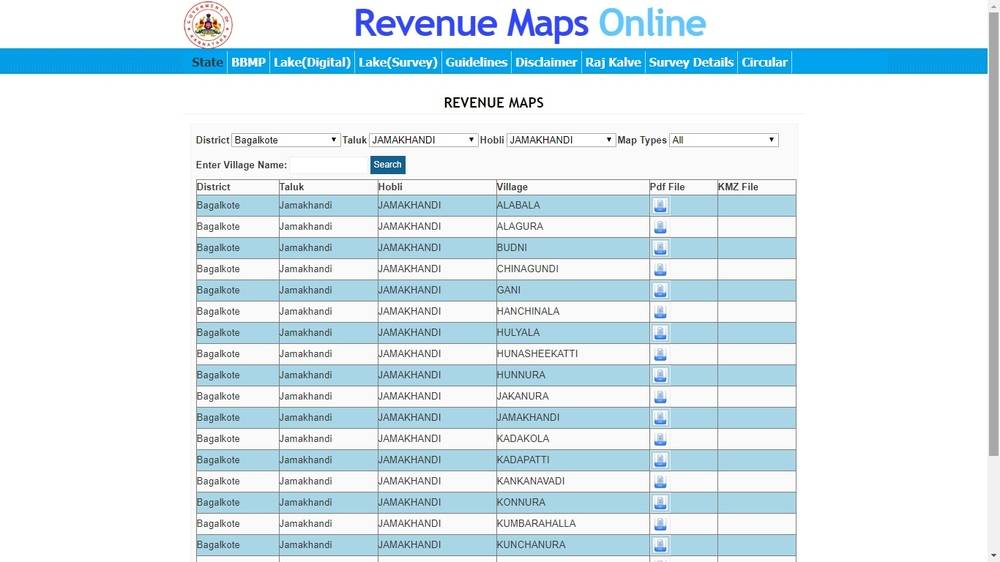Click the Revenue Maps Online title
Image resolution: width=1000 pixels, height=562 pixels.
pyautogui.click(x=530, y=24)
